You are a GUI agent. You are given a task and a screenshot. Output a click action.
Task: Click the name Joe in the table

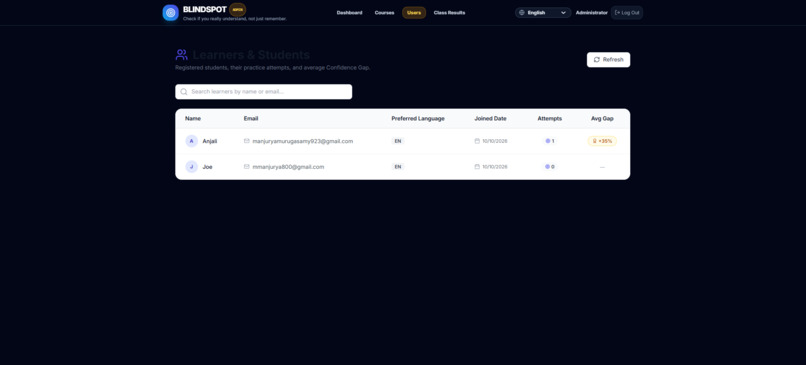coord(207,167)
